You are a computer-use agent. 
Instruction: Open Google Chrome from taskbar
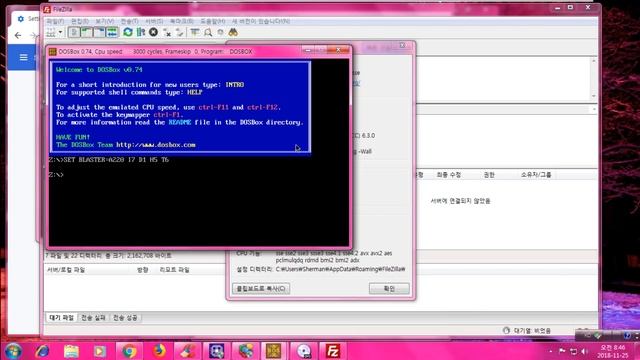click(x=129, y=351)
